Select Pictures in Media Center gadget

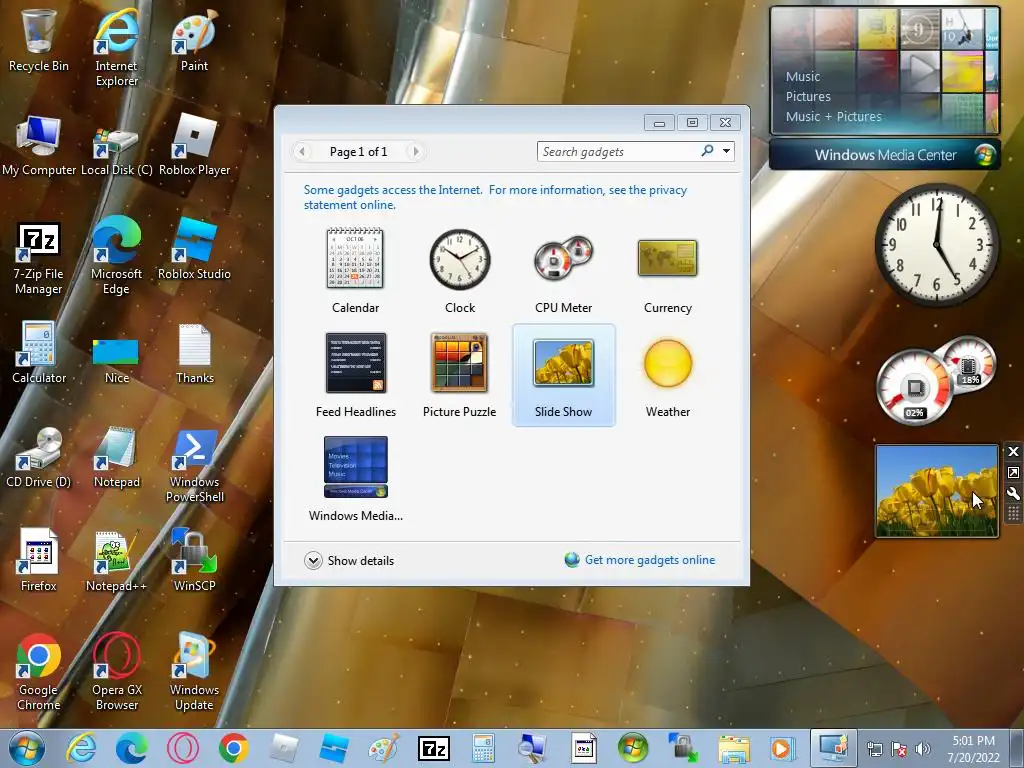click(x=808, y=97)
